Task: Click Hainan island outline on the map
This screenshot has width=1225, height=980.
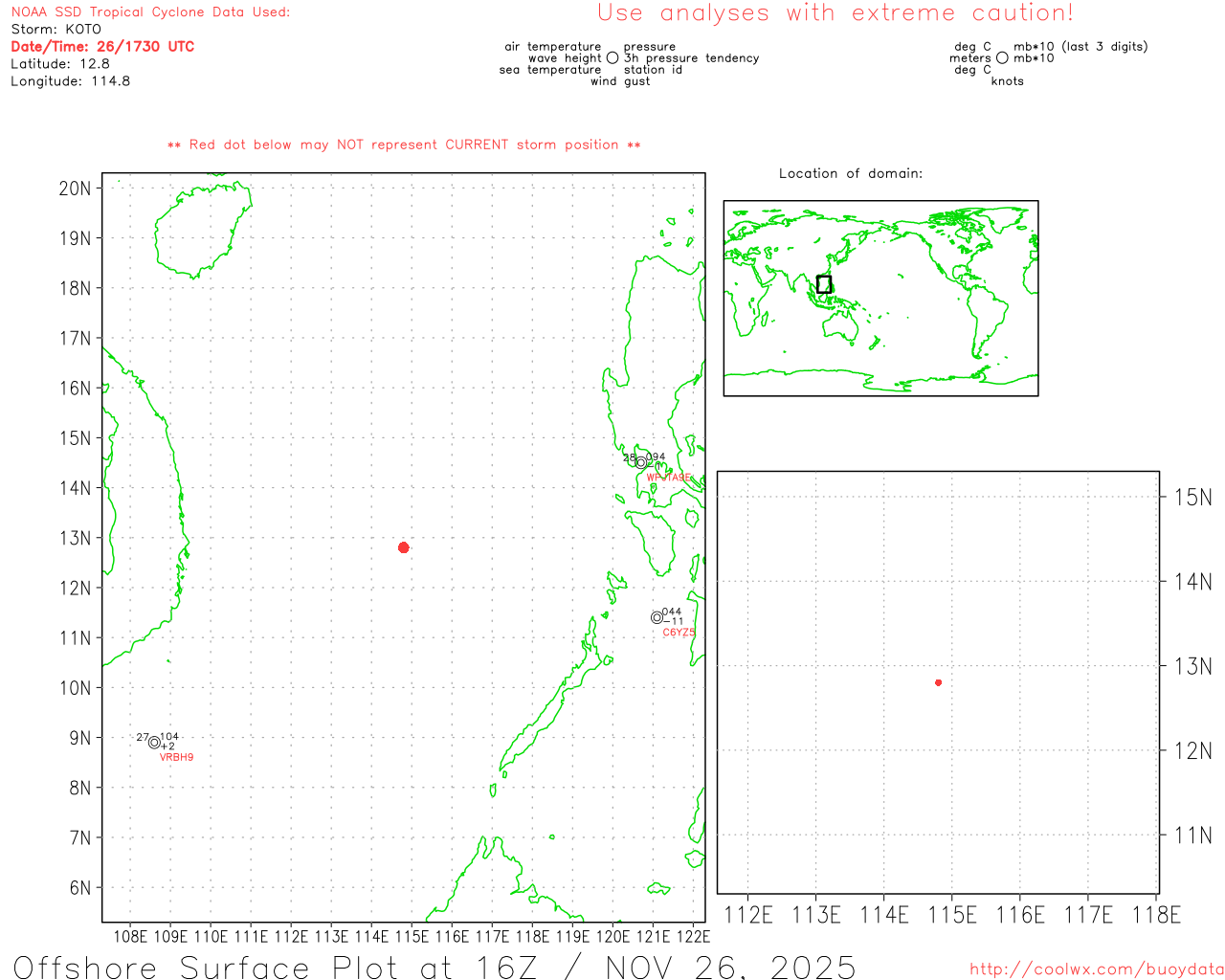Action: [x=199, y=233]
